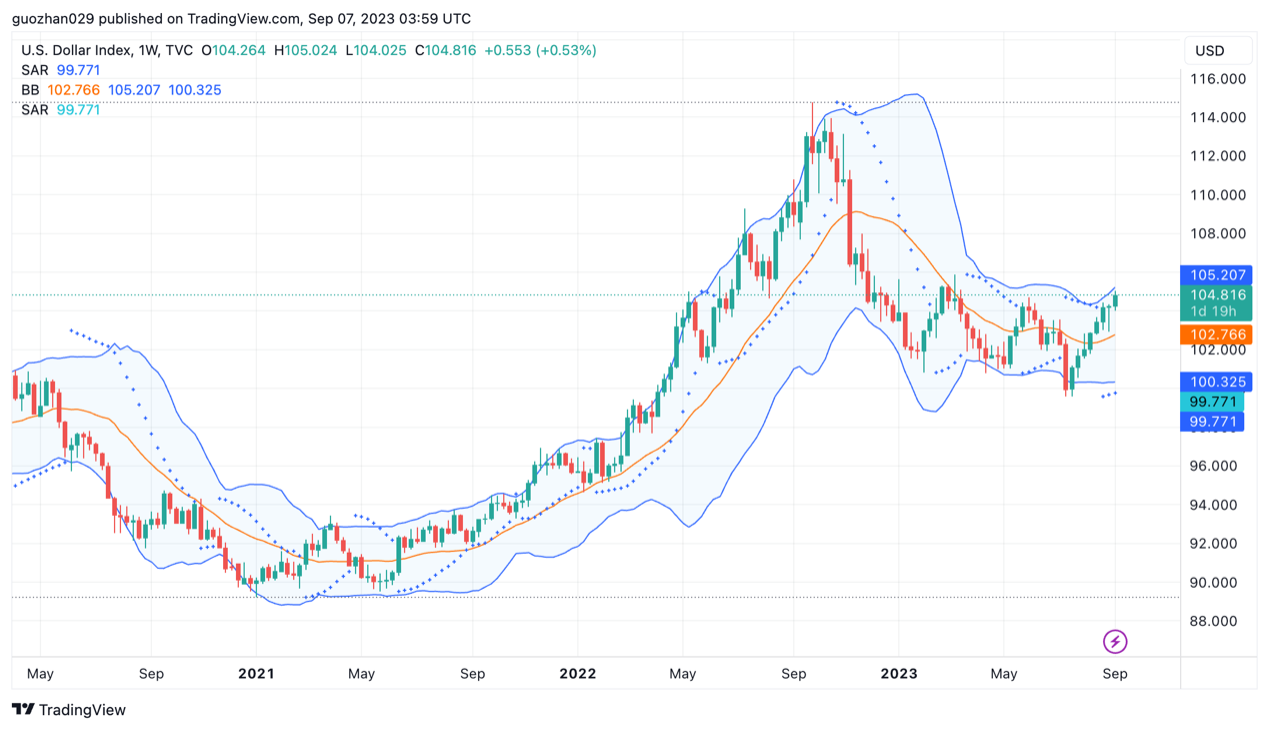Select the teal SAR legend below BB

35,110
